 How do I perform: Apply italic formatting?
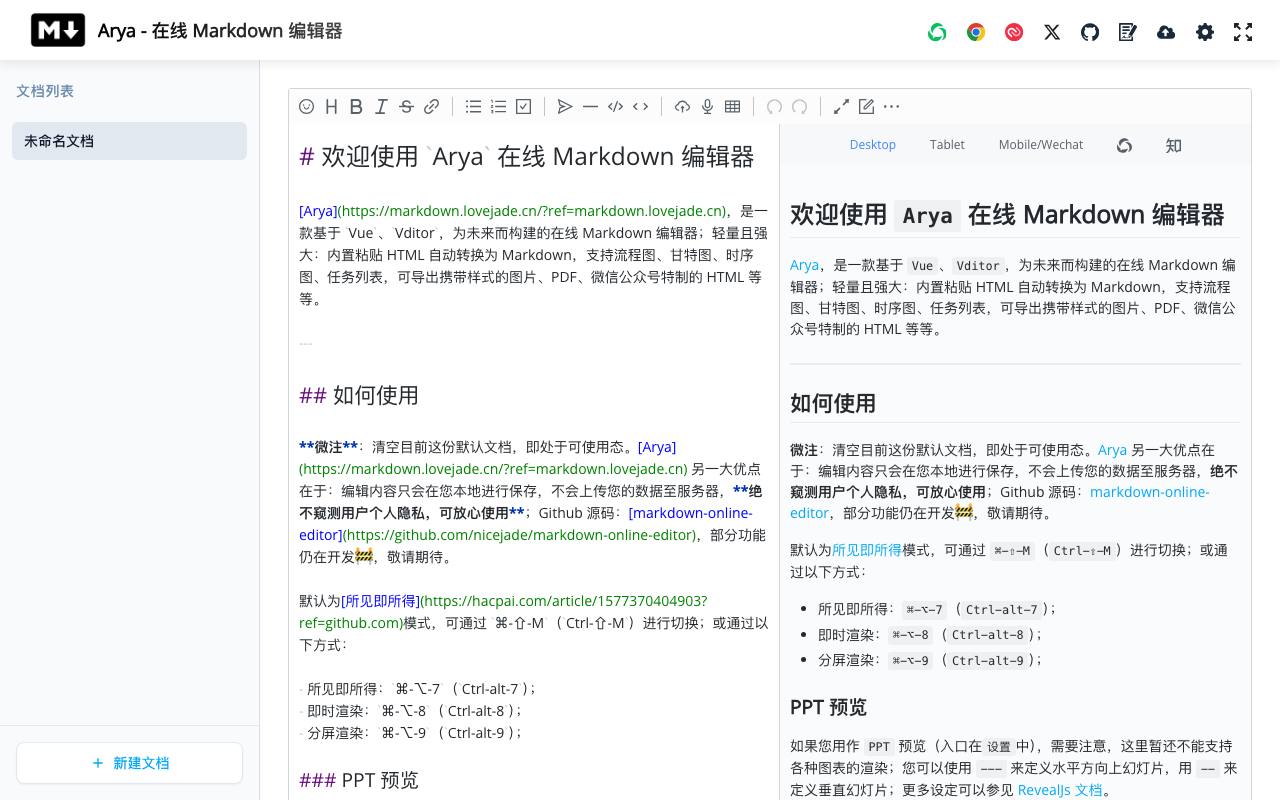tap(381, 106)
